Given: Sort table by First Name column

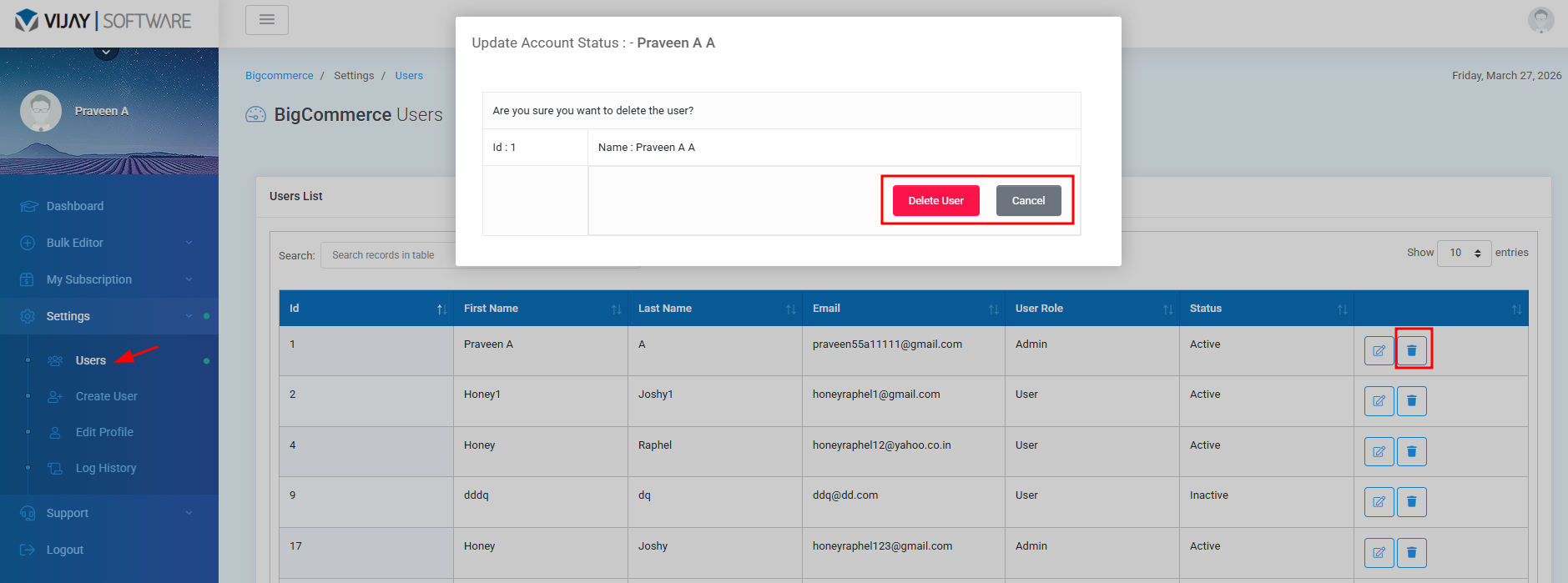Looking at the screenshot, I should [541, 309].
